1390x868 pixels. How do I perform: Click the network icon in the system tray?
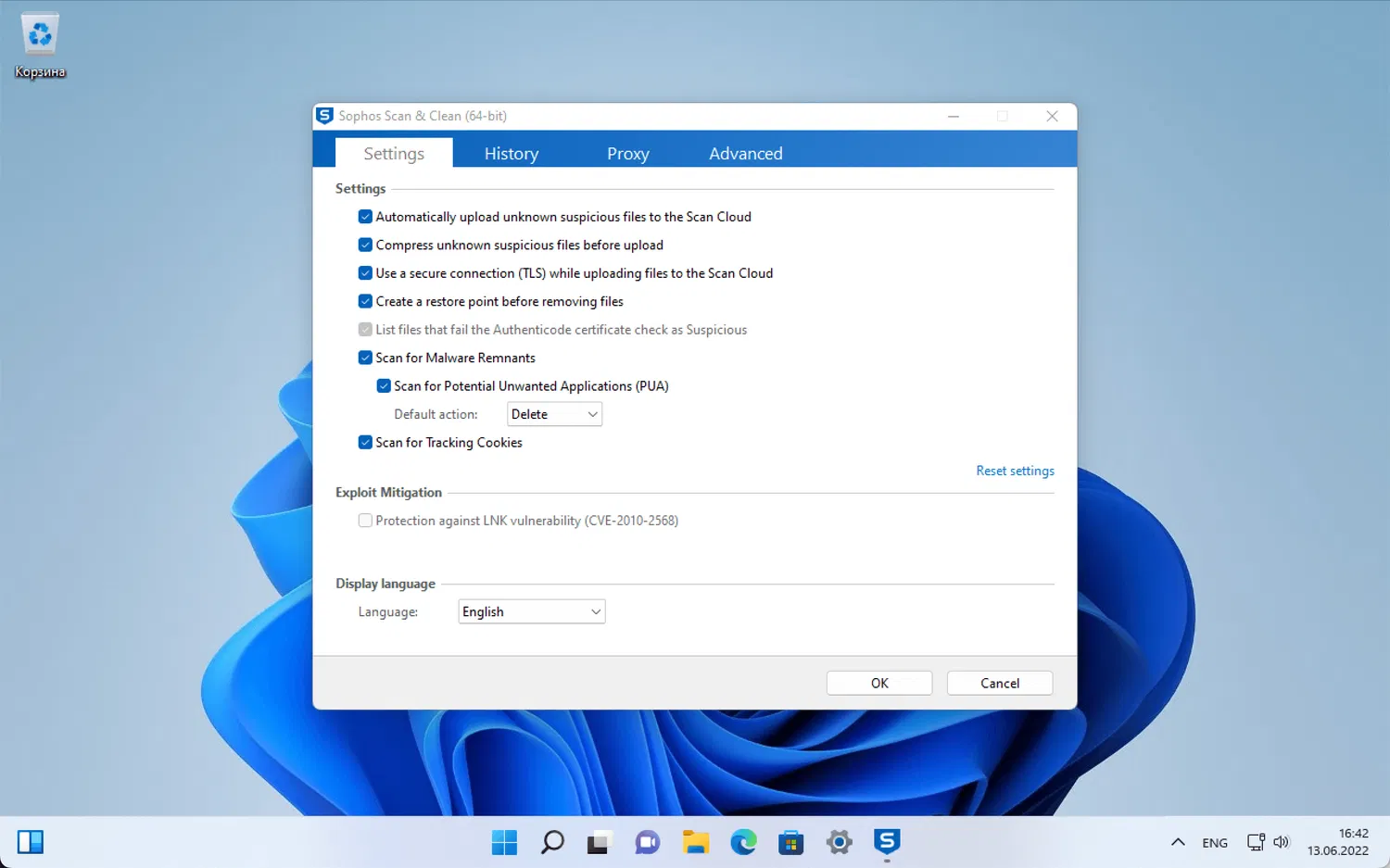1256,842
